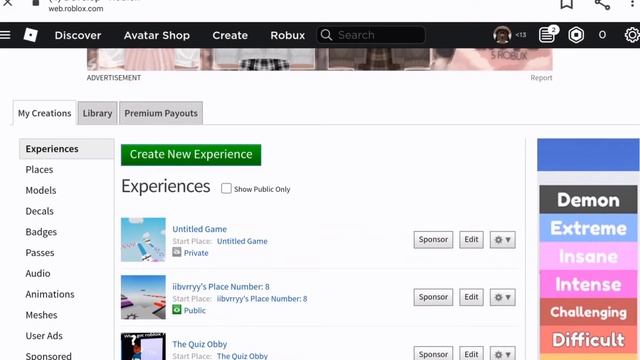Open iibvrryy's Place Number: 8 start place link

click(x=262, y=299)
